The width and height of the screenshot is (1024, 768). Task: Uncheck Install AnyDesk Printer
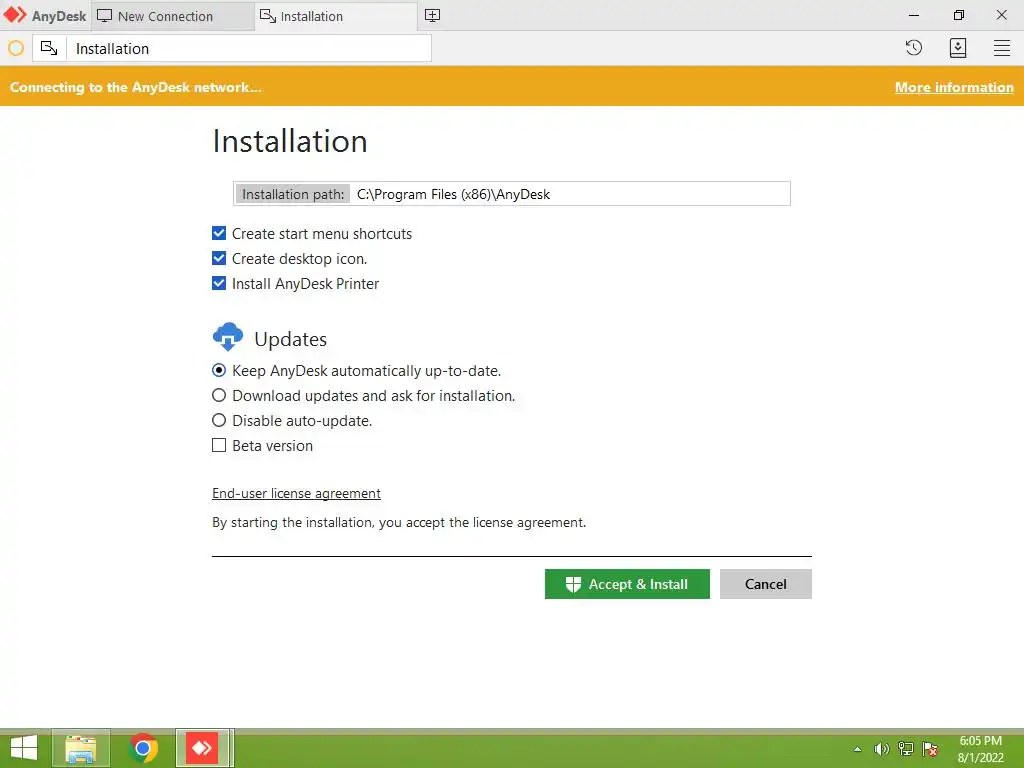(219, 283)
